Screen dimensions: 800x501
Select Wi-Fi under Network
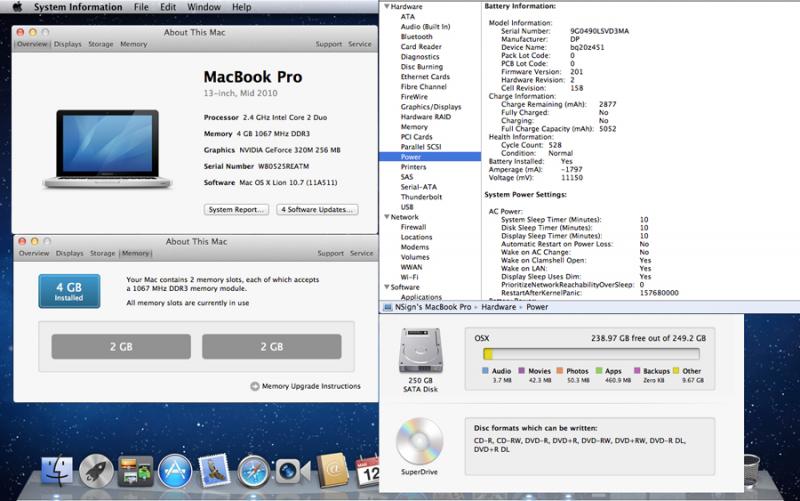[409, 277]
